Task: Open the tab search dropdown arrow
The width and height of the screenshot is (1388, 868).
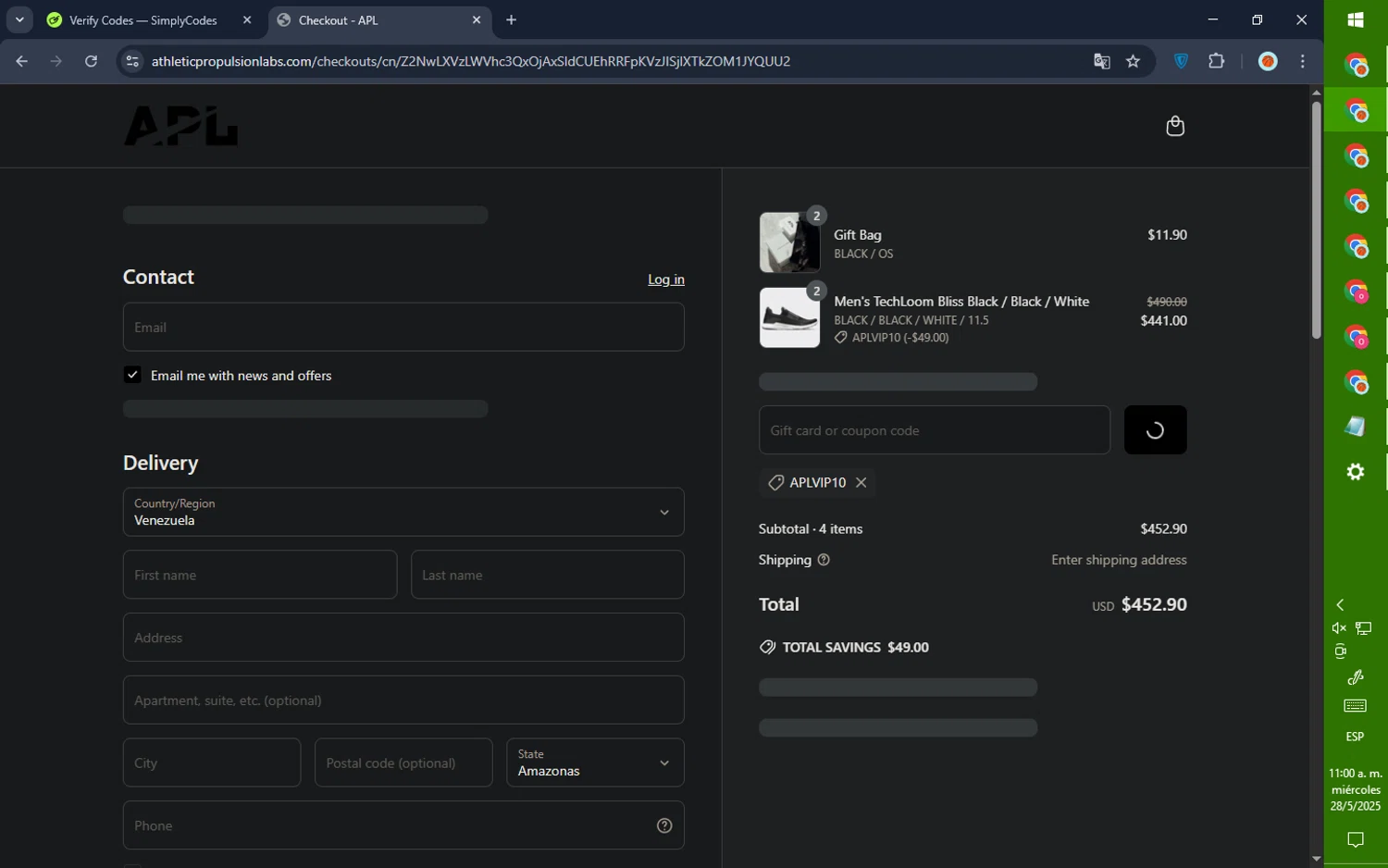Action: click(19, 19)
